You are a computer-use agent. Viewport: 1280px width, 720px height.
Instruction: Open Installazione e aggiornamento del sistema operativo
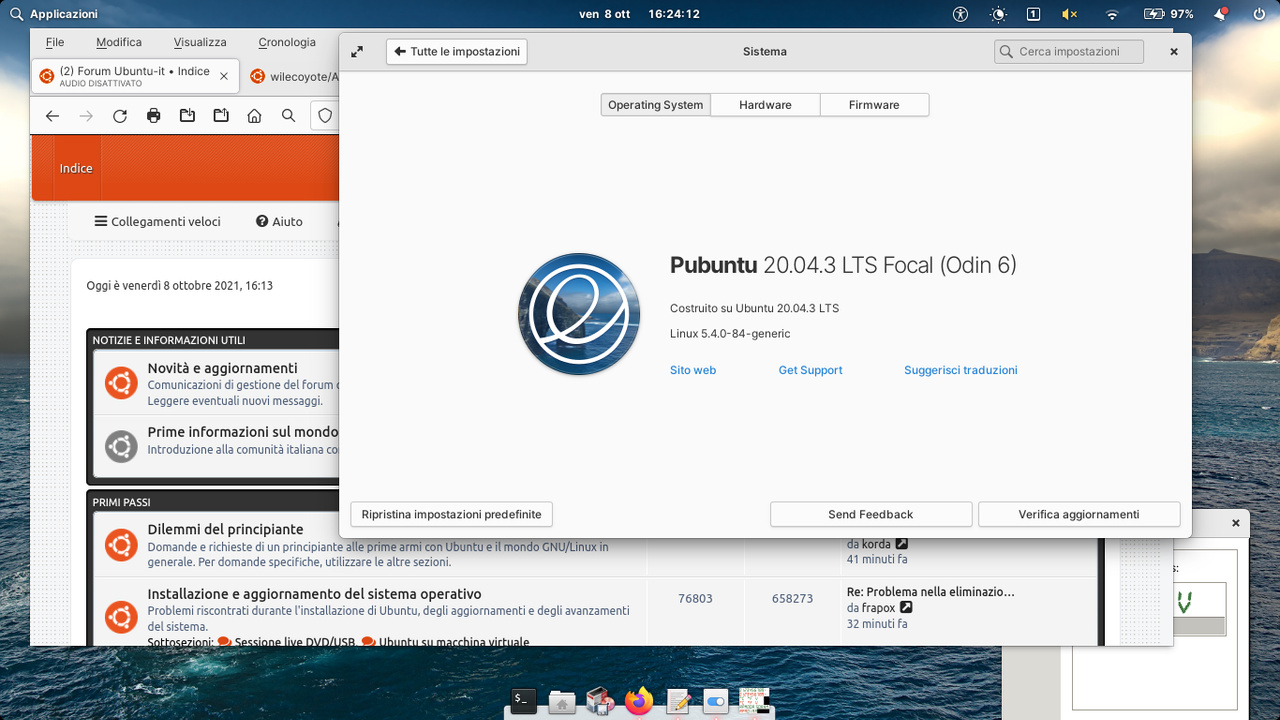click(314, 594)
